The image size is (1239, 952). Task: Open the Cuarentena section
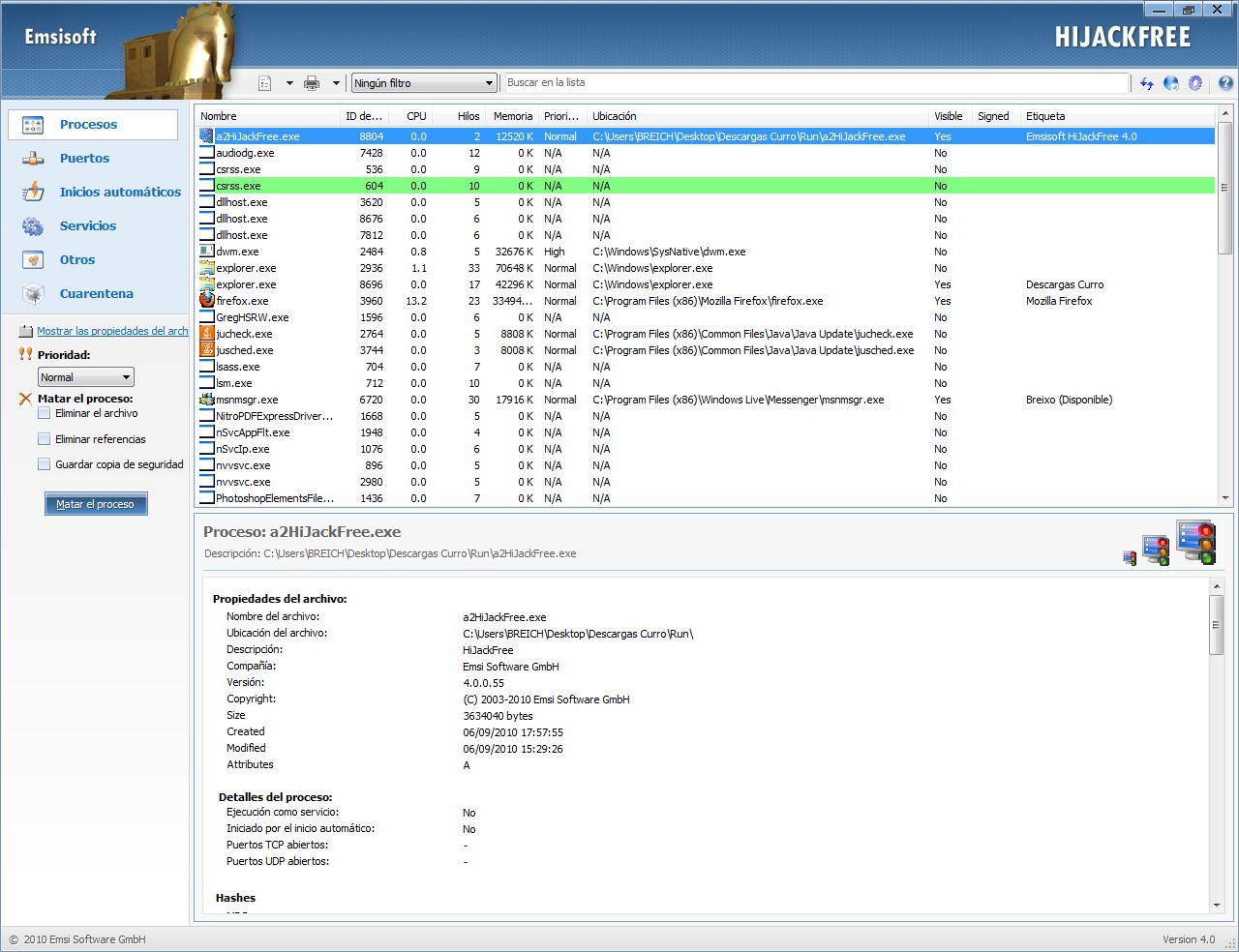(x=97, y=294)
